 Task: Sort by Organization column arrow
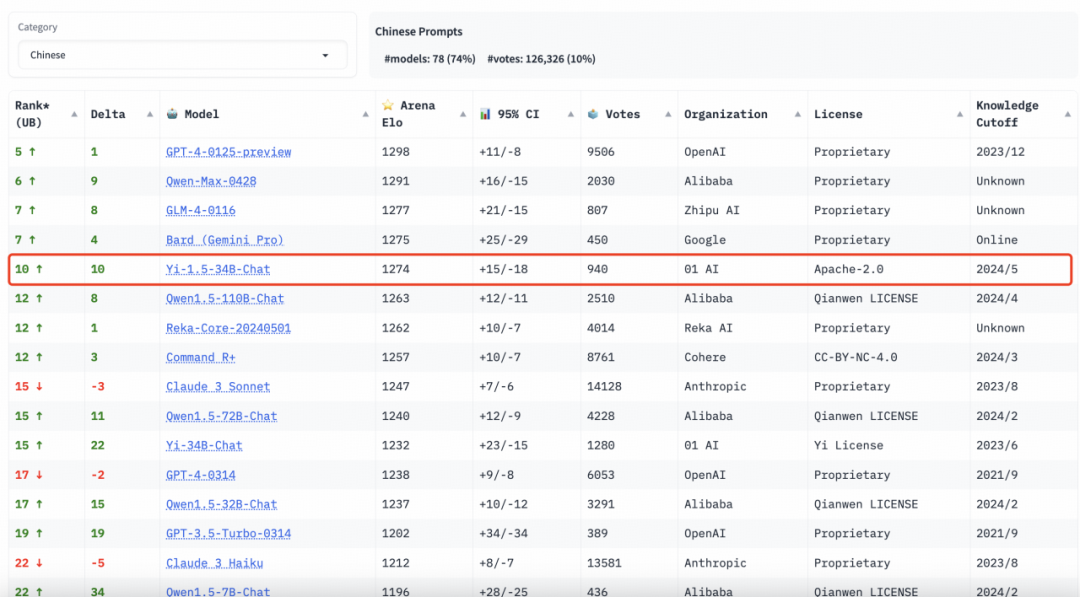[x=798, y=114]
